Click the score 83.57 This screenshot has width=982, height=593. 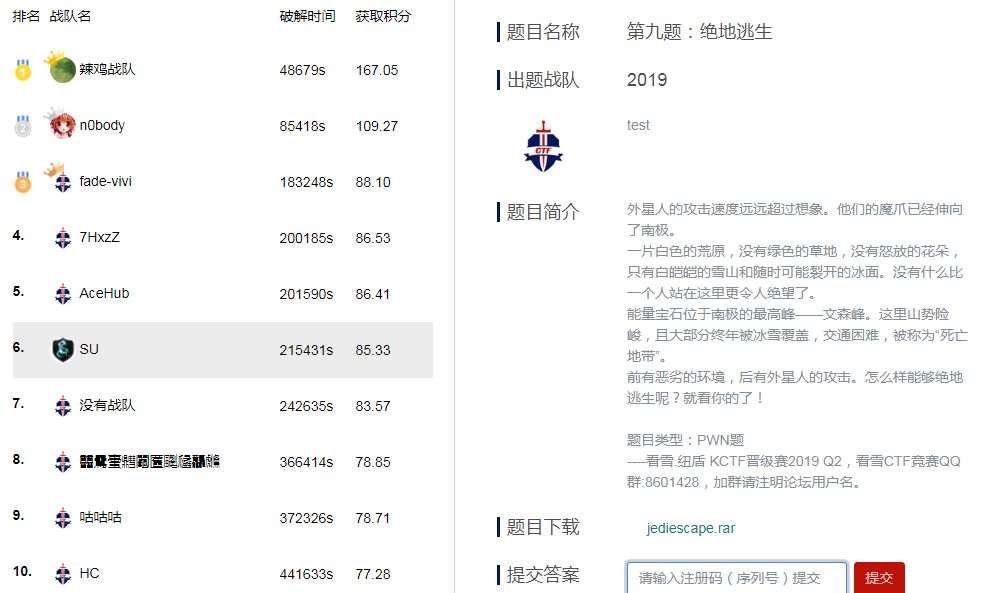pyautogui.click(x=373, y=406)
